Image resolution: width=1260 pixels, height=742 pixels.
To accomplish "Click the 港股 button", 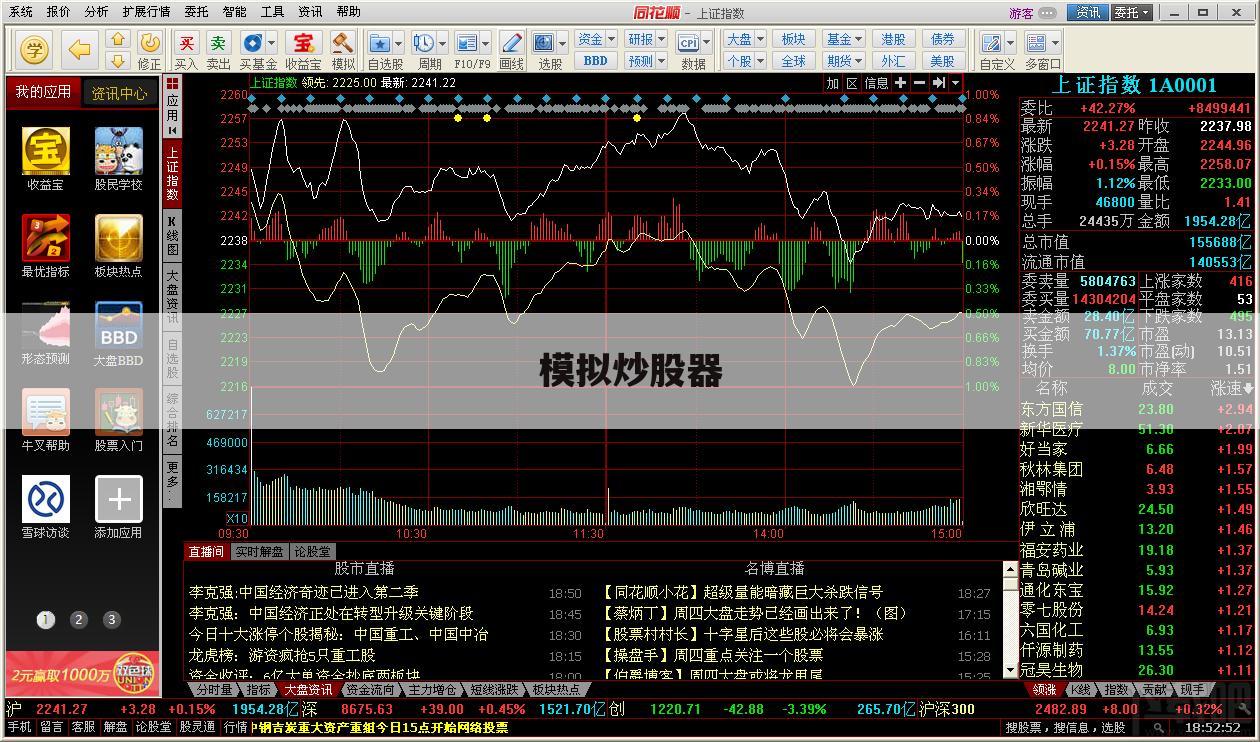I will tap(893, 39).
